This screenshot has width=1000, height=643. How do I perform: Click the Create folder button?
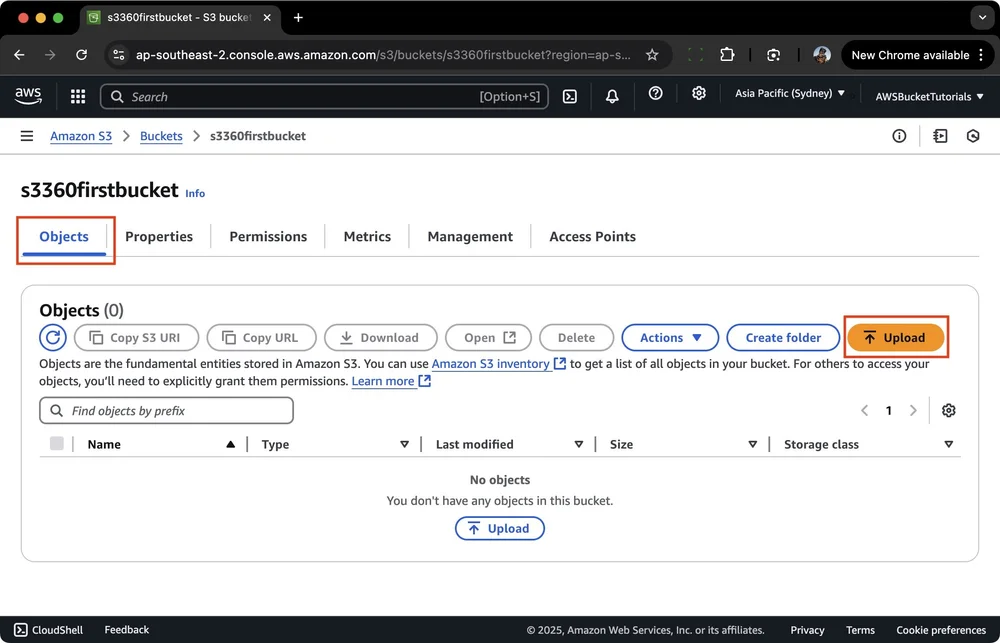coord(783,337)
